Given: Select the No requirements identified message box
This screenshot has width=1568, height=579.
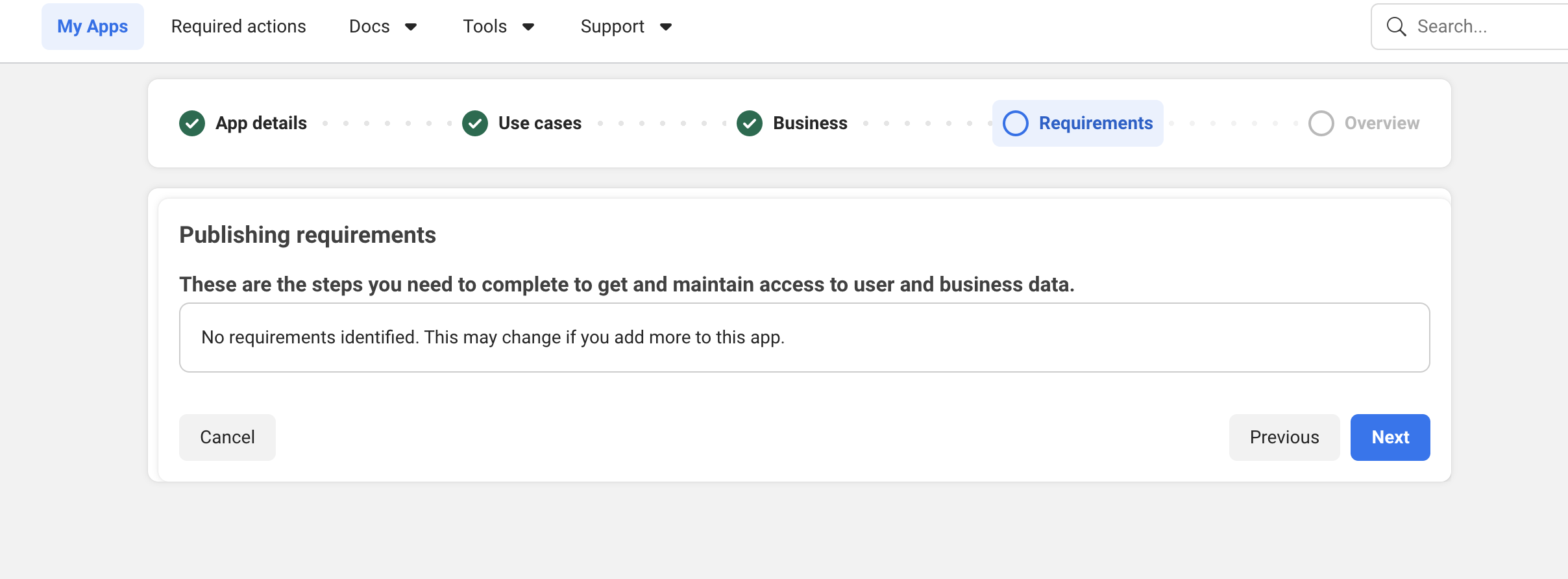Looking at the screenshot, I should click(x=804, y=338).
